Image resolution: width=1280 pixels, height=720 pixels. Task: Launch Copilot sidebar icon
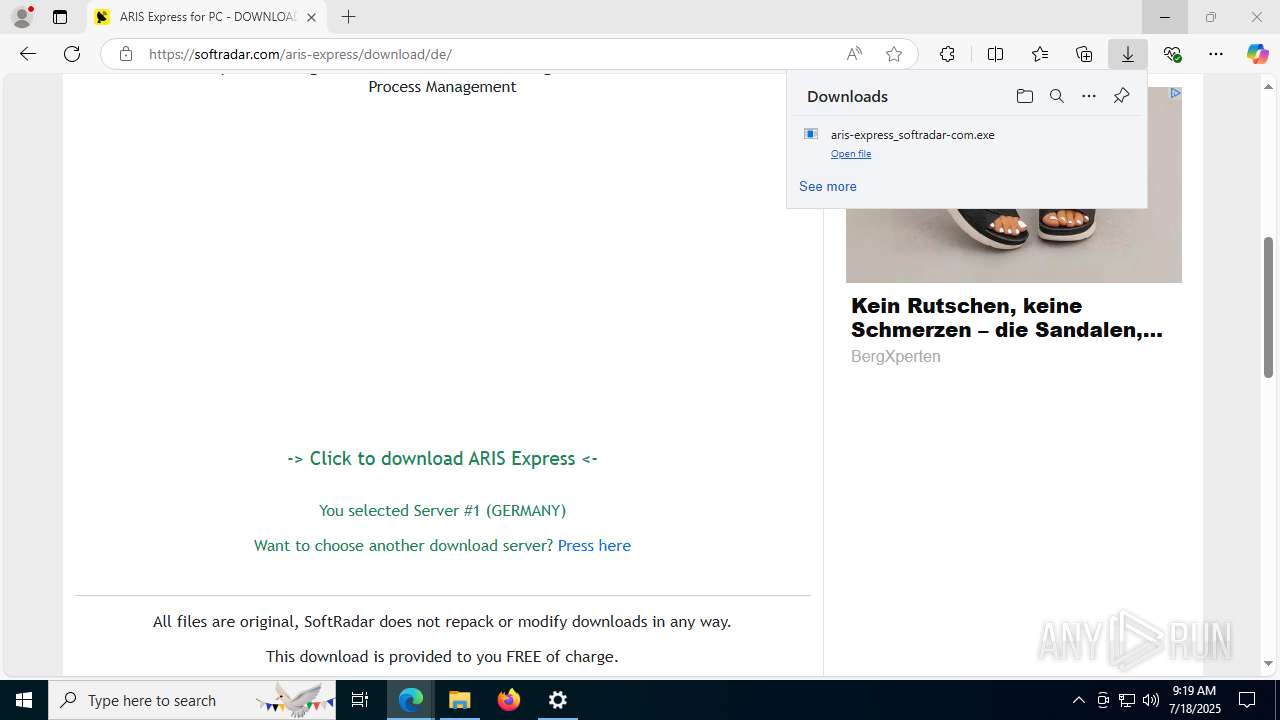[1258, 54]
